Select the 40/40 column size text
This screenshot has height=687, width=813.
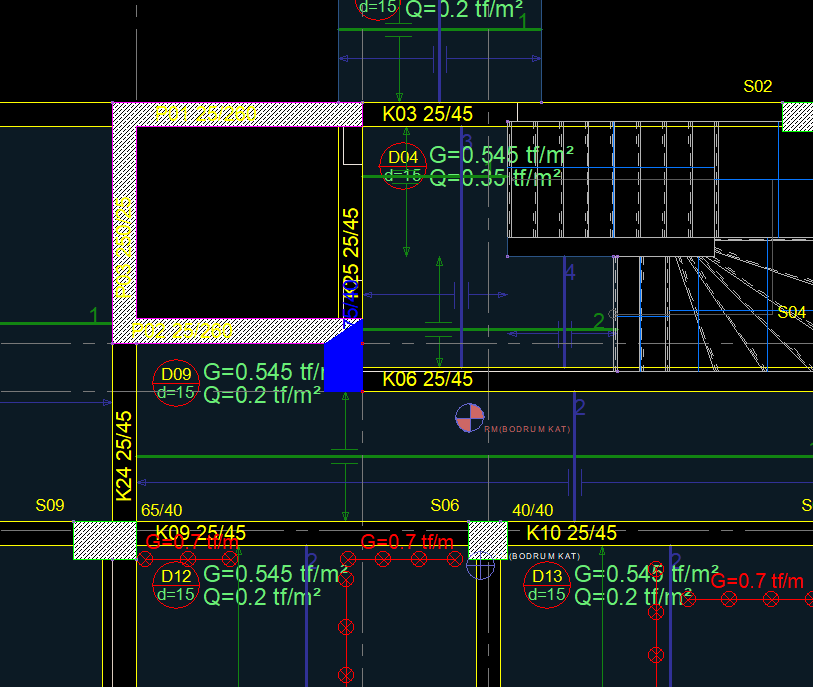click(x=532, y=510)
